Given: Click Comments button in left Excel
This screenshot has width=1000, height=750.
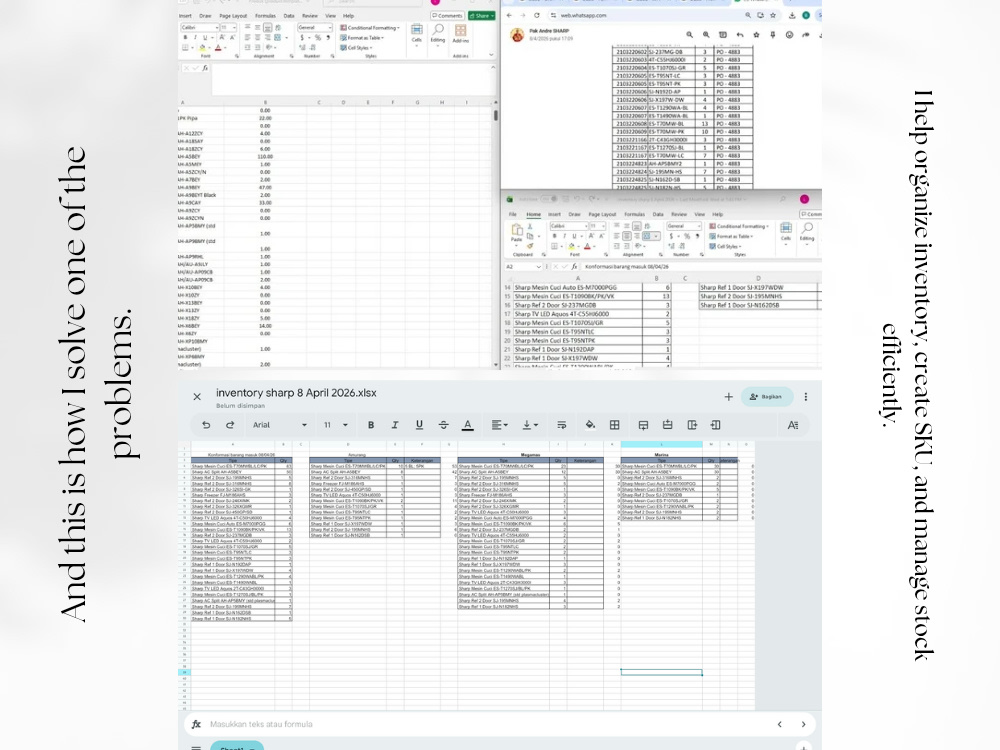Looking at the screenshot, I should (x=447, y=15).
